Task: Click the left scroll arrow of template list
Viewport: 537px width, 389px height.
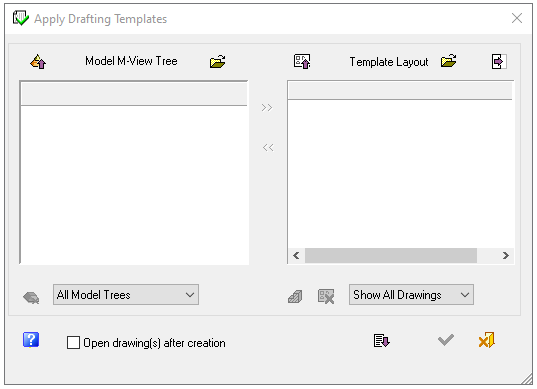Action: (x=296, y=255)
